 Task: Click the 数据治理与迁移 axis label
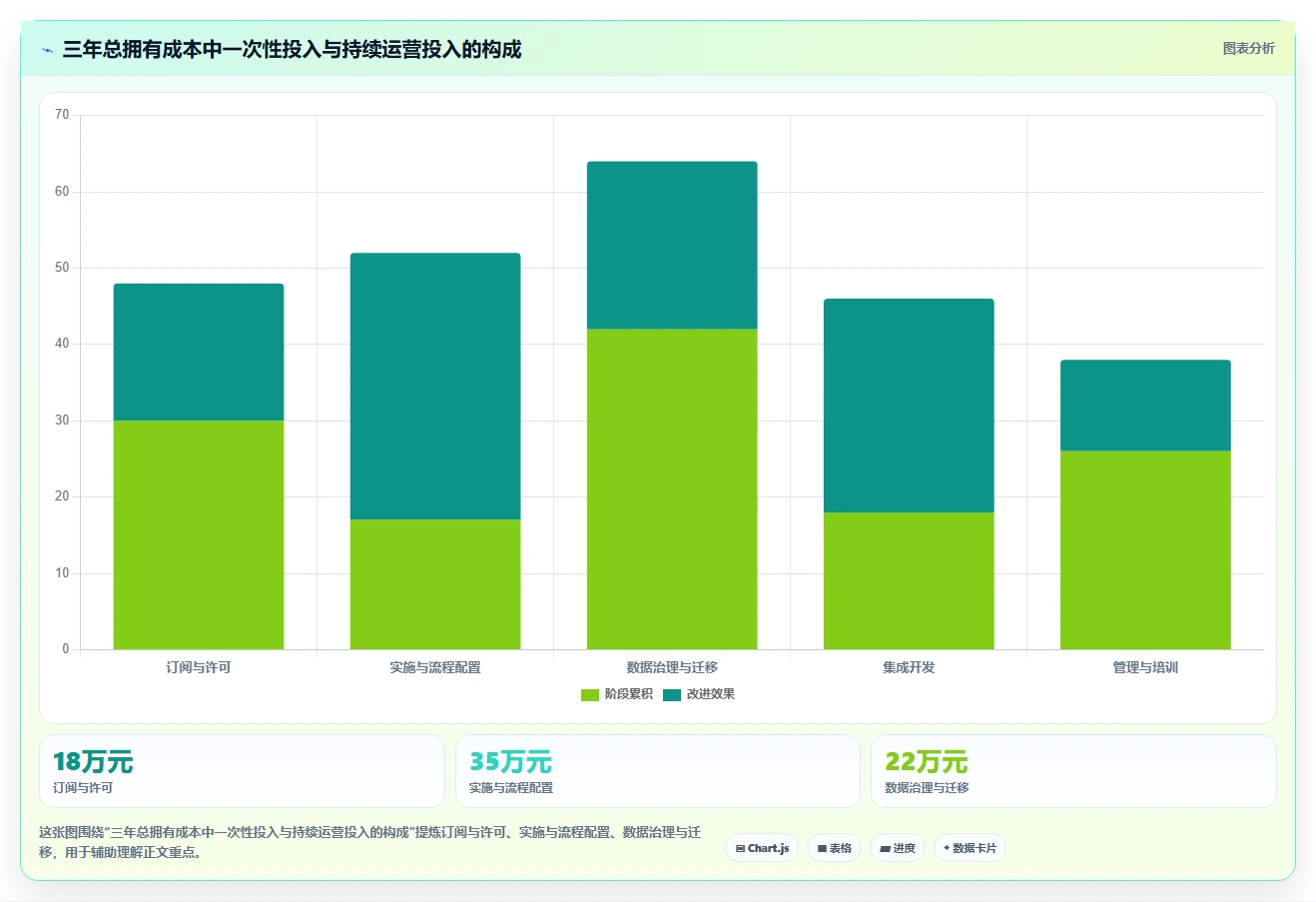click(672, 667)
